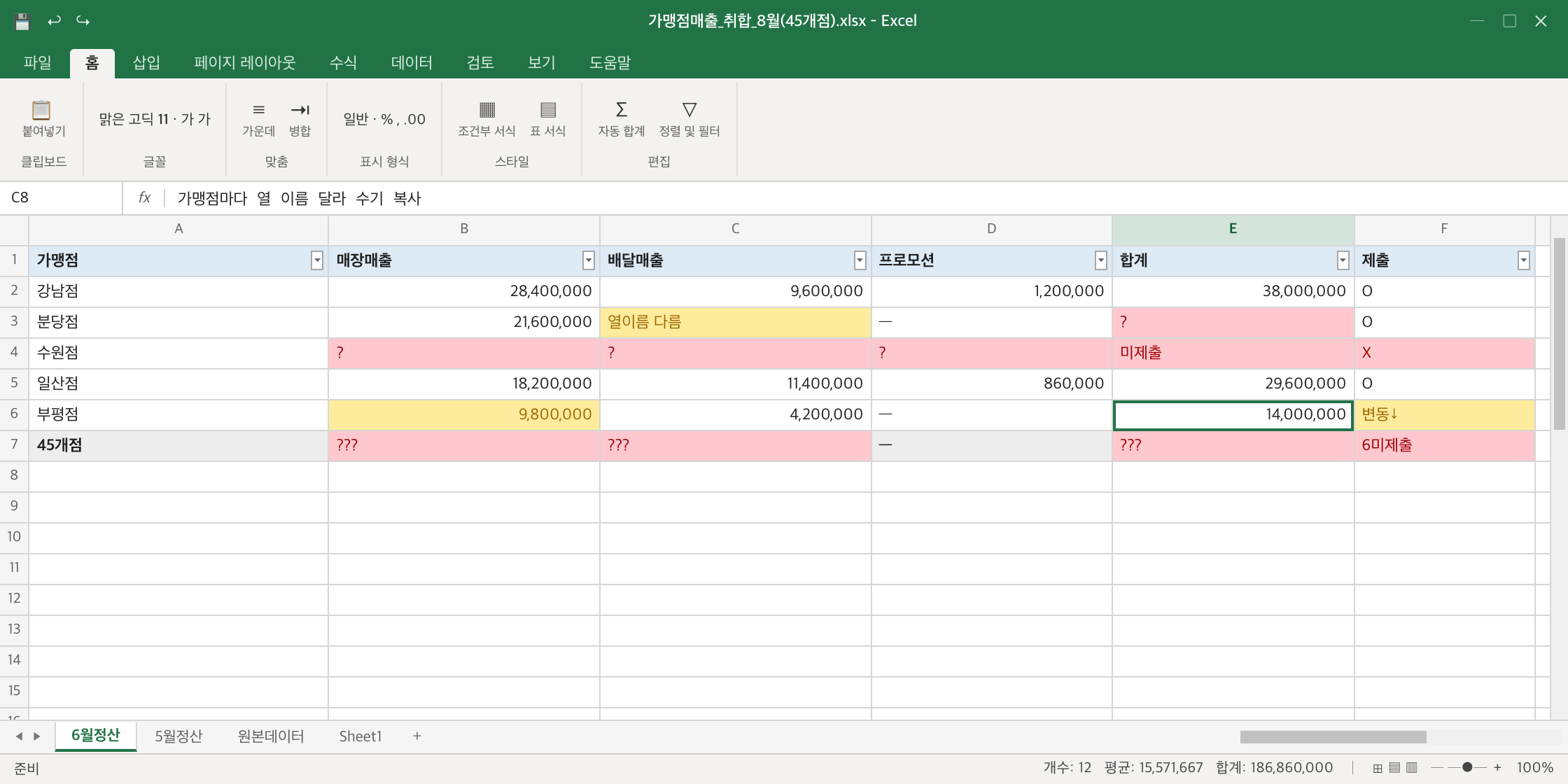Switch to page layout view icon
Image resolution: width=1568 pixels, height=784 pixels.
coord(1394,768)
